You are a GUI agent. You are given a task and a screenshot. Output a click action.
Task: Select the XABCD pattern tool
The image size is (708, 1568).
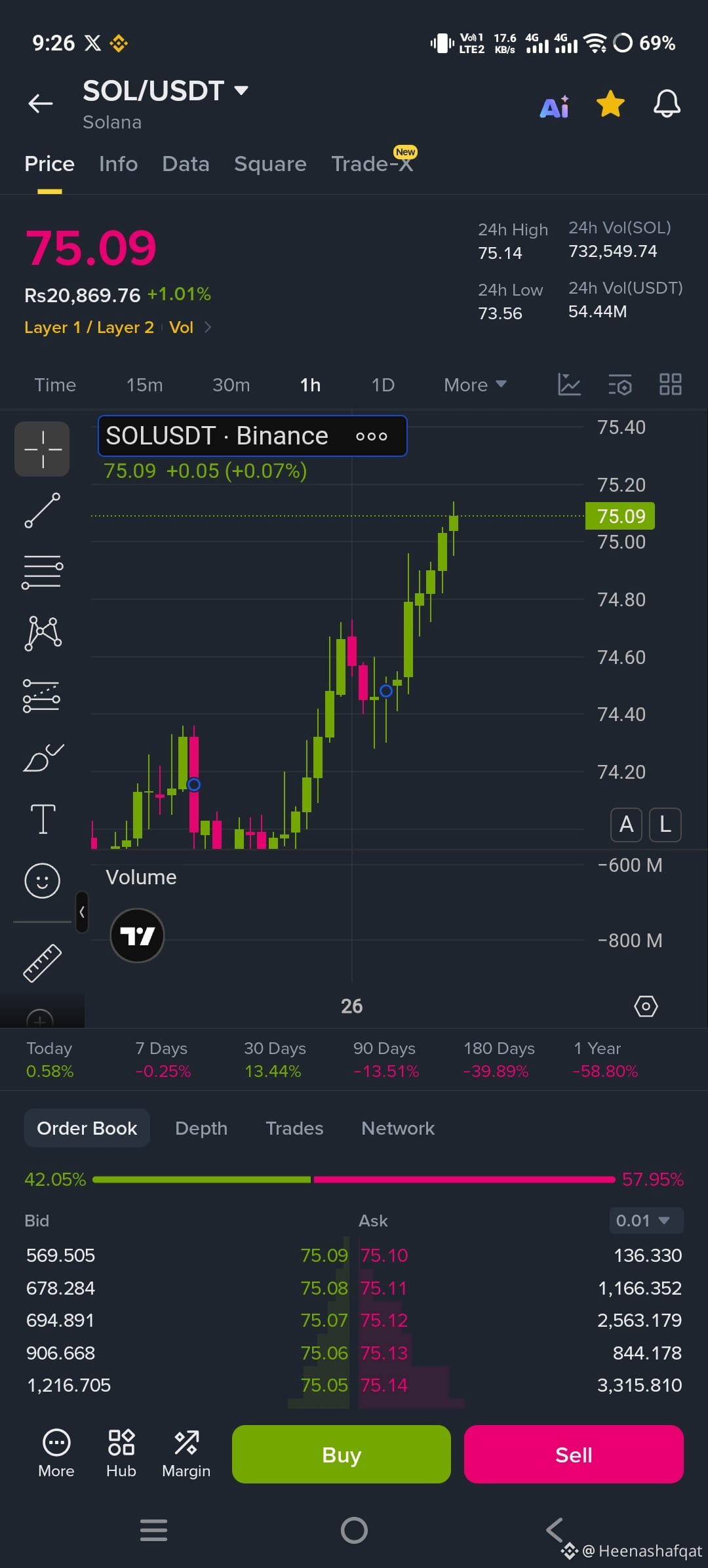click(x=43, y=633)
